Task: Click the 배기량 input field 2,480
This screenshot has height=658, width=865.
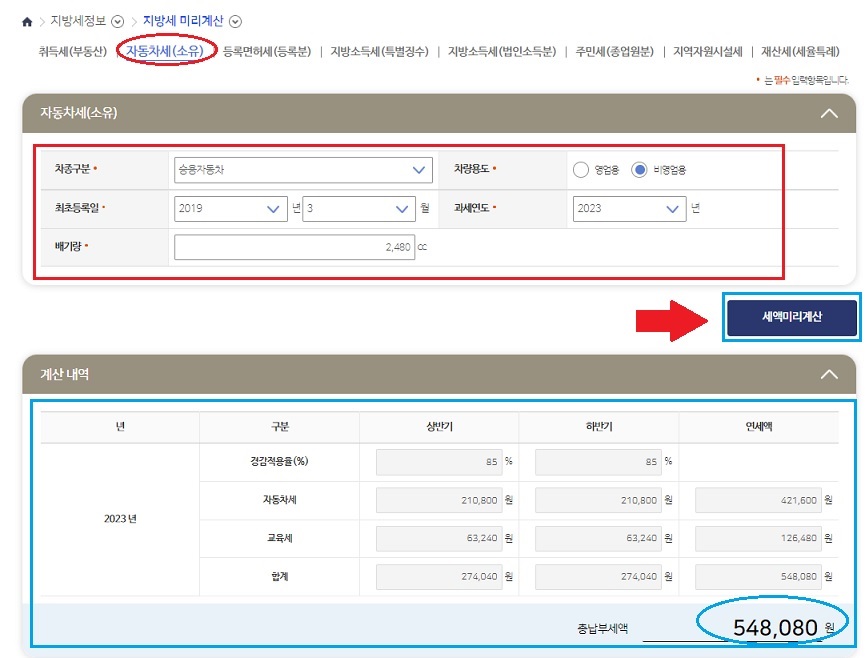Action: (x=295, y=247)
